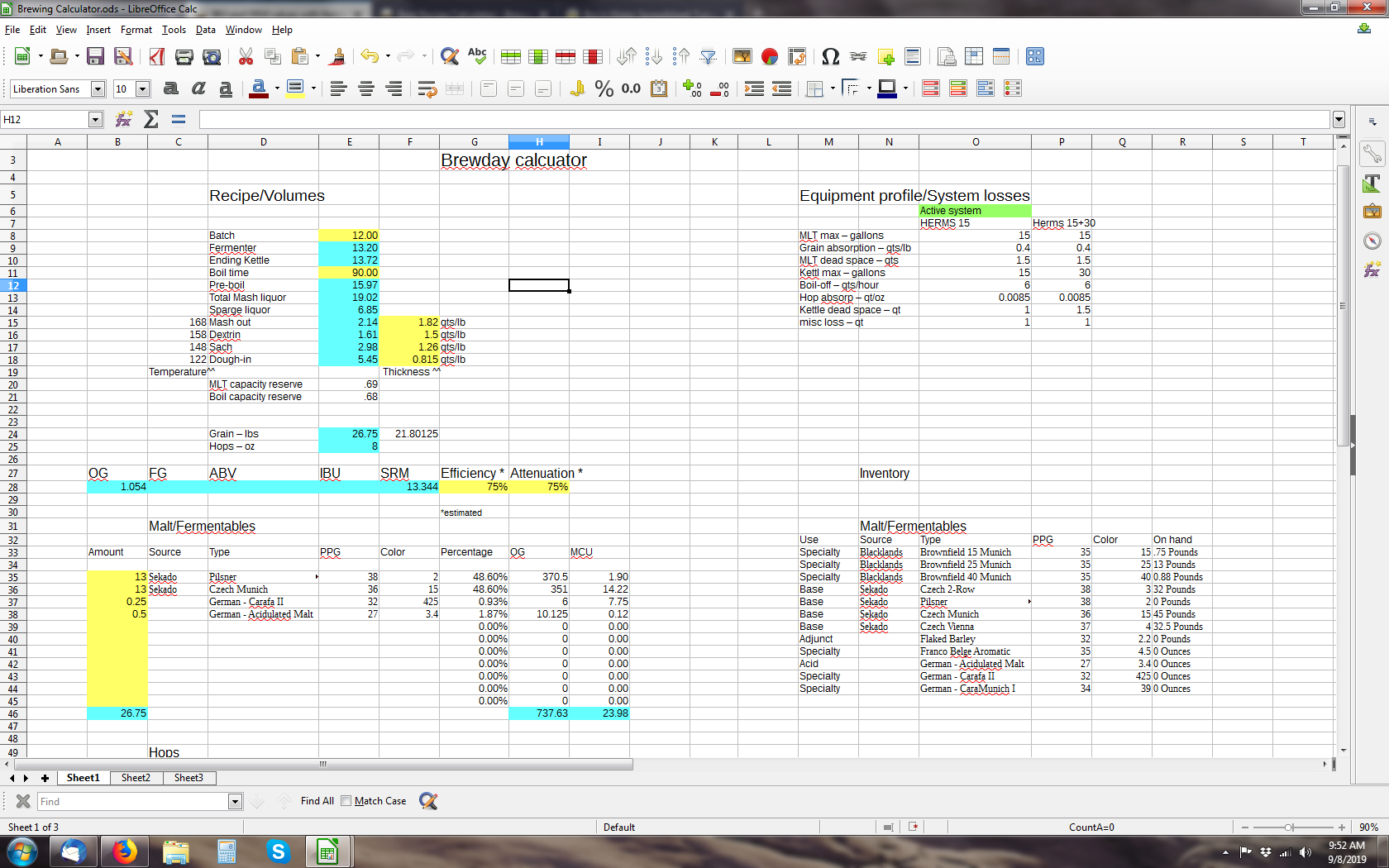Click the formula input line

click(x=765, y=119)
